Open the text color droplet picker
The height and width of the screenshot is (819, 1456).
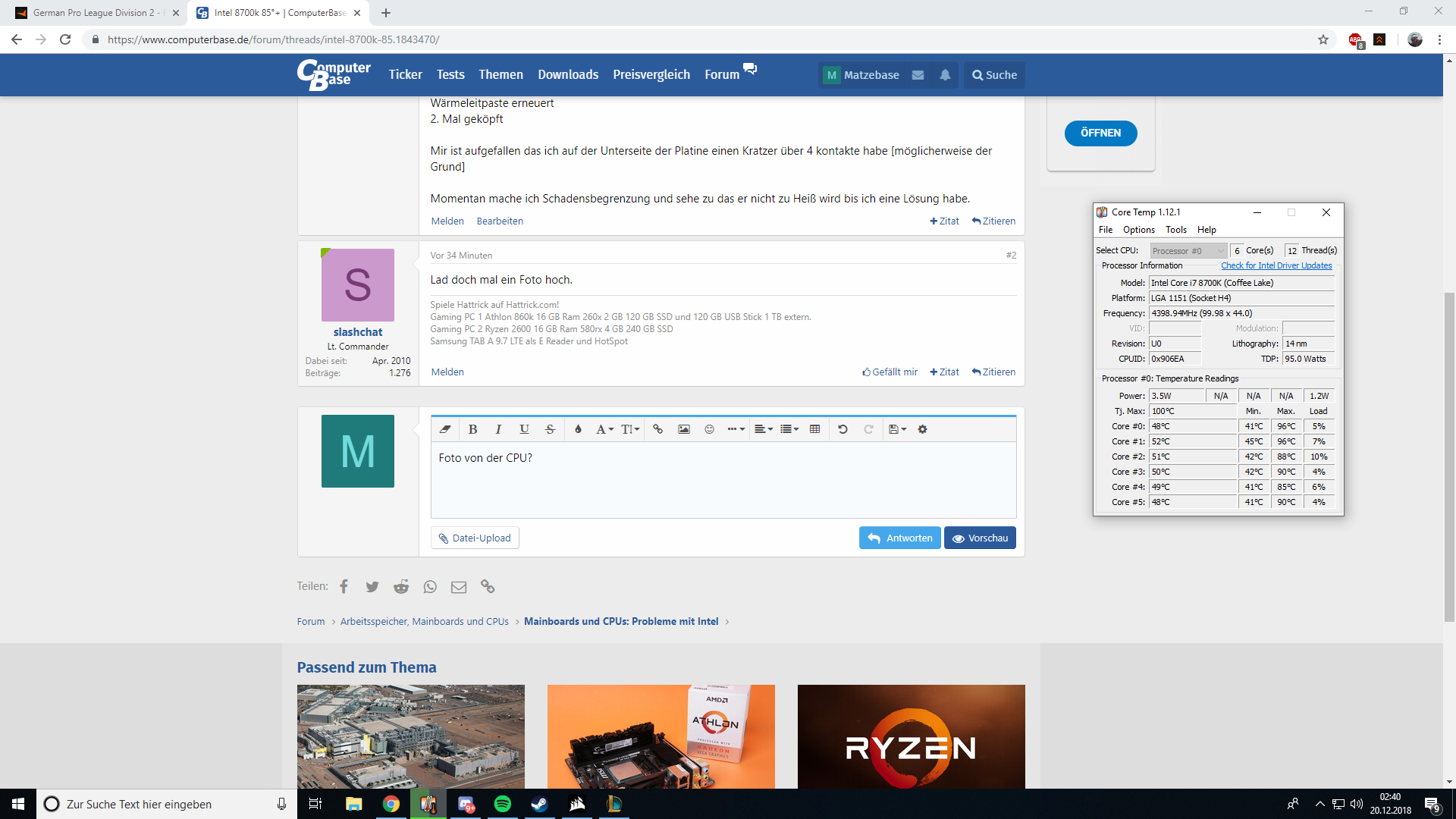click(x=578, y=429)
